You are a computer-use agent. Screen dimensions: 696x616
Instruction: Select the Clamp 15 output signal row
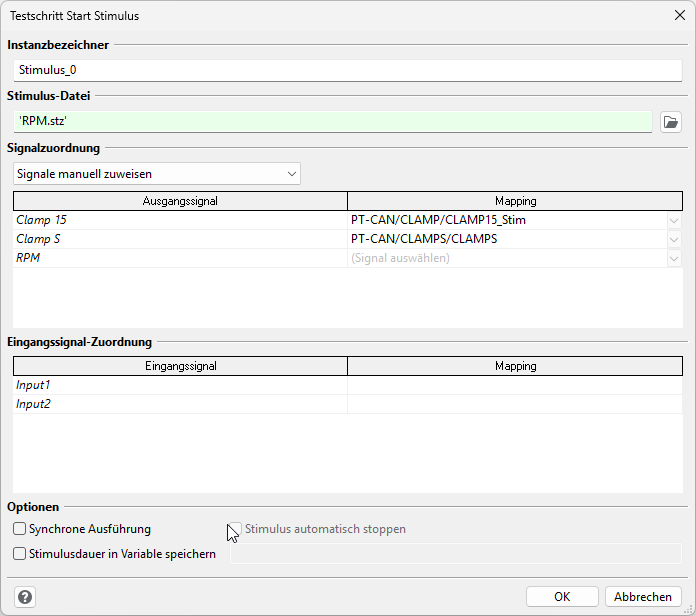[x=180, y=220]
